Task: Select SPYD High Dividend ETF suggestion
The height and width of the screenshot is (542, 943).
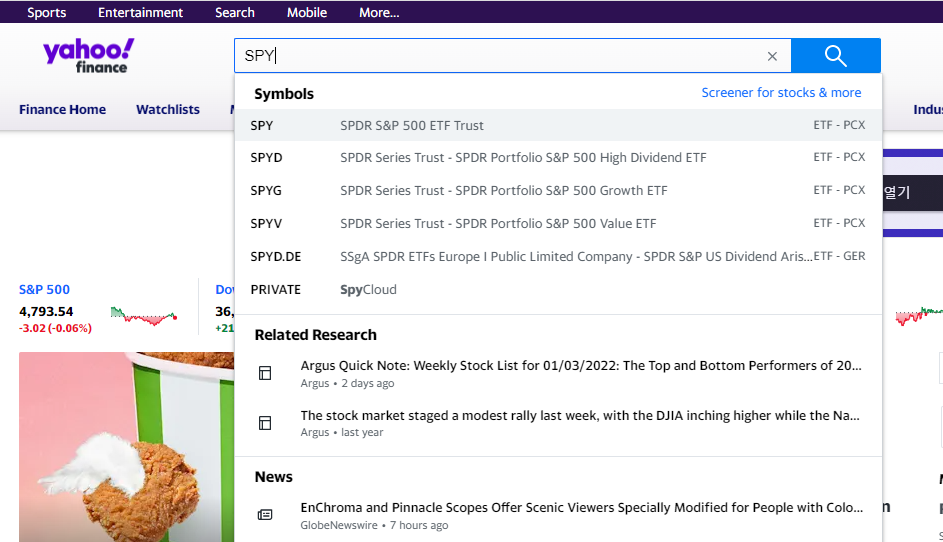Action: pos(558,158)
